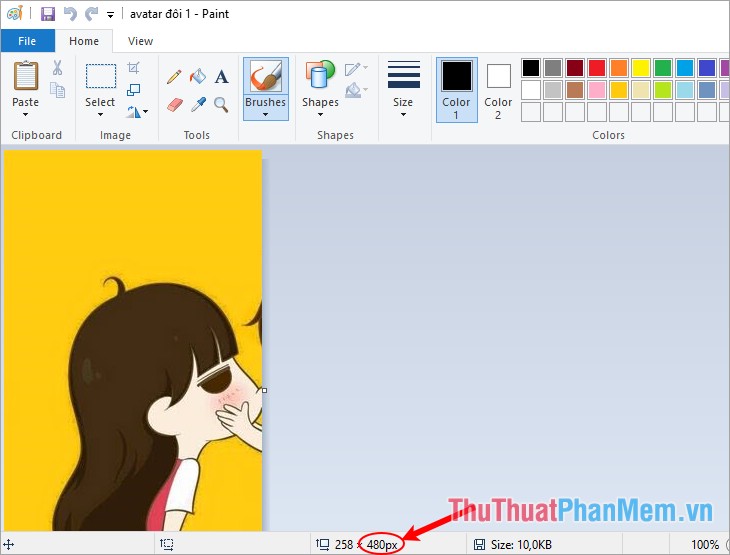The width and height of the screenshot is (730, 555).
Task: Expand the Brushes dropdown arrow
Action: tap(265, 114)
